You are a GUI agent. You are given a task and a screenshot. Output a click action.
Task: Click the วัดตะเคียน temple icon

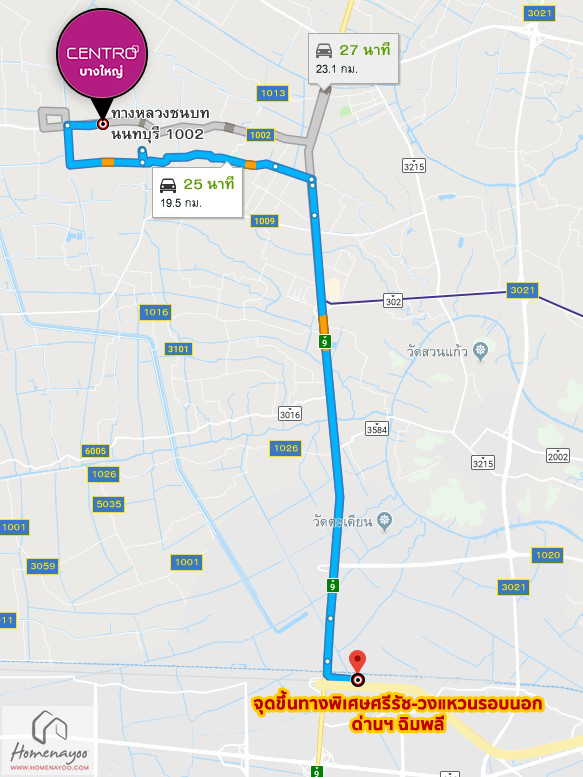(384, 521)
